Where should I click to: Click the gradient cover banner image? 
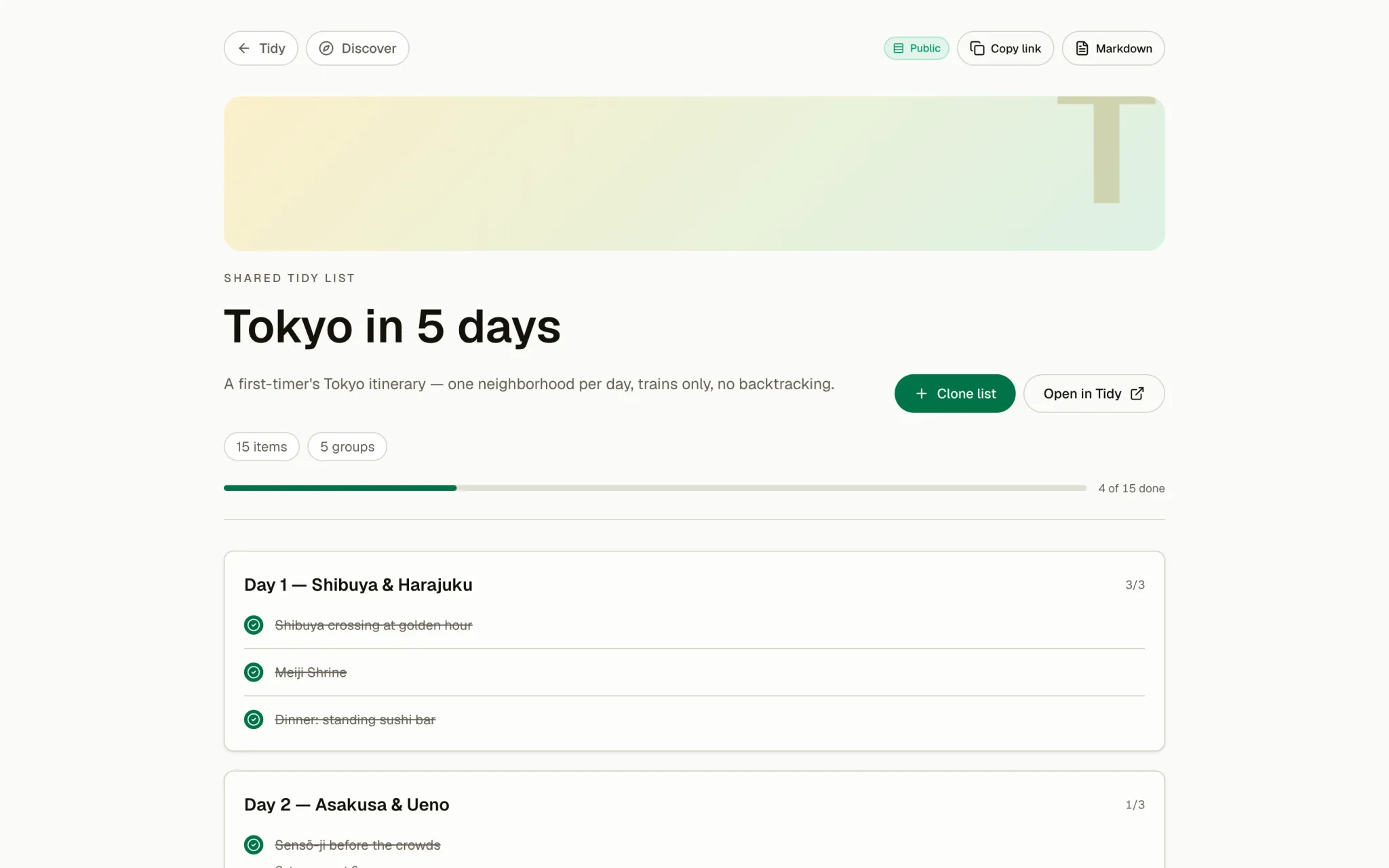[x=694, y=174]
